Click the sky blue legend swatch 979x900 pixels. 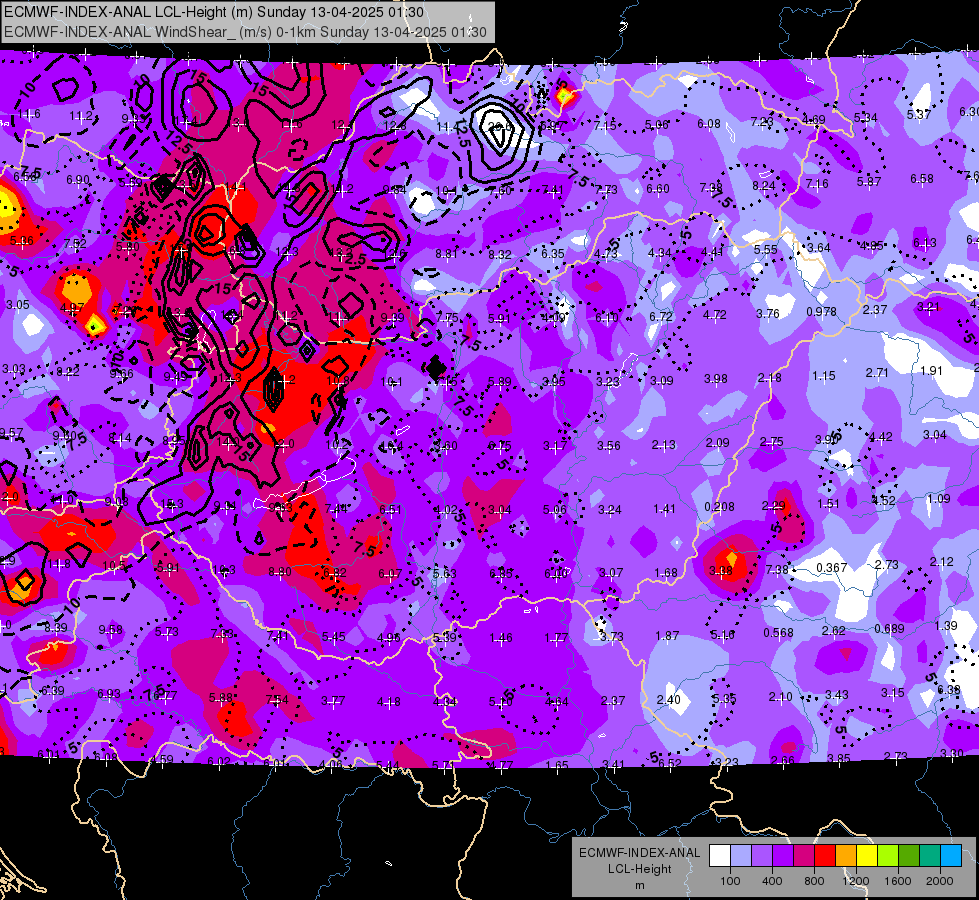pyautogui.click(x=951, y=856)
